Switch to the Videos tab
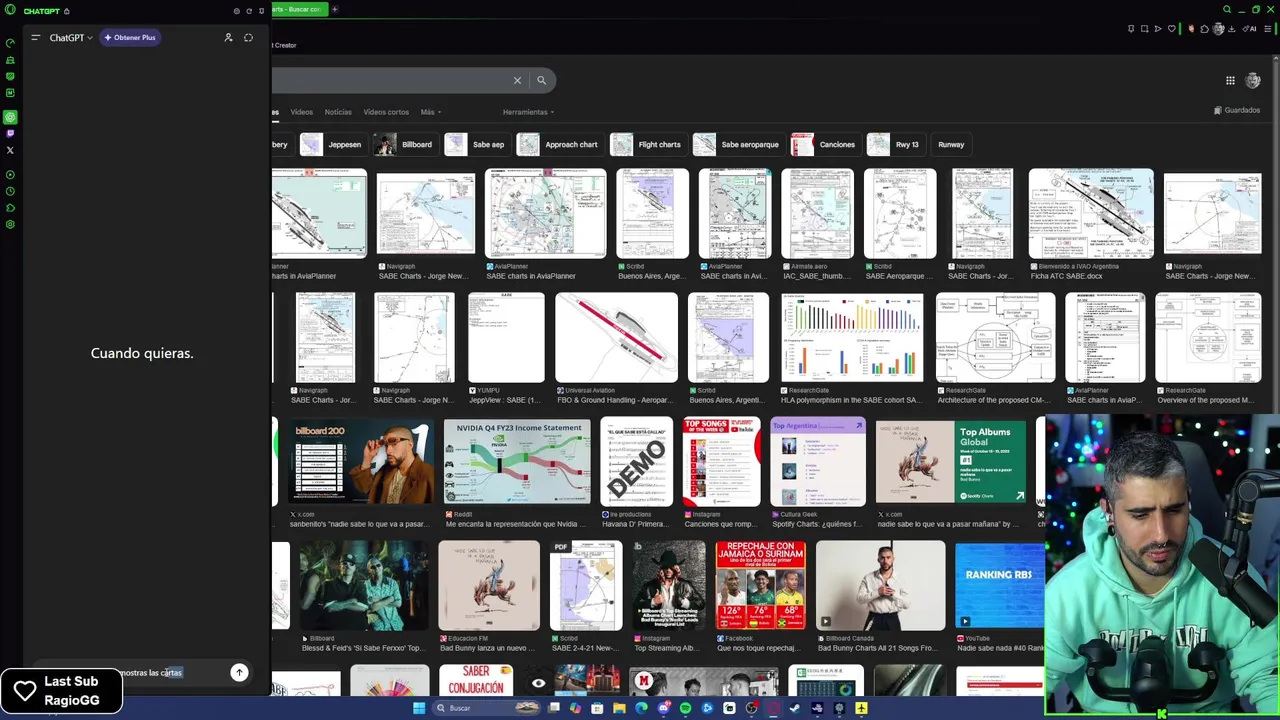1280x720 pixels. pos(301,112)
